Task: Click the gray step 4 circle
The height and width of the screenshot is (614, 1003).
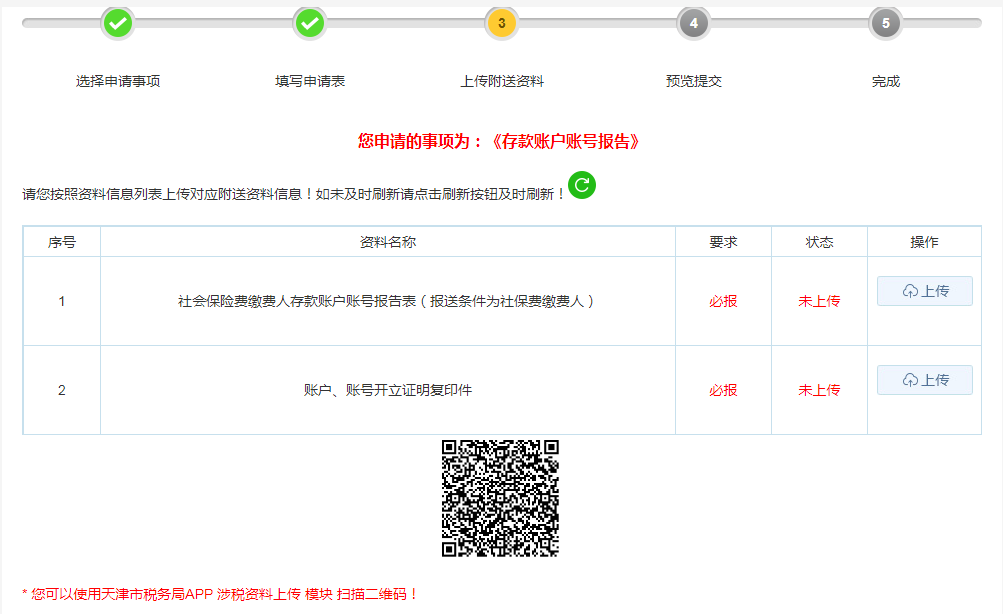Action: click(693, 24)
